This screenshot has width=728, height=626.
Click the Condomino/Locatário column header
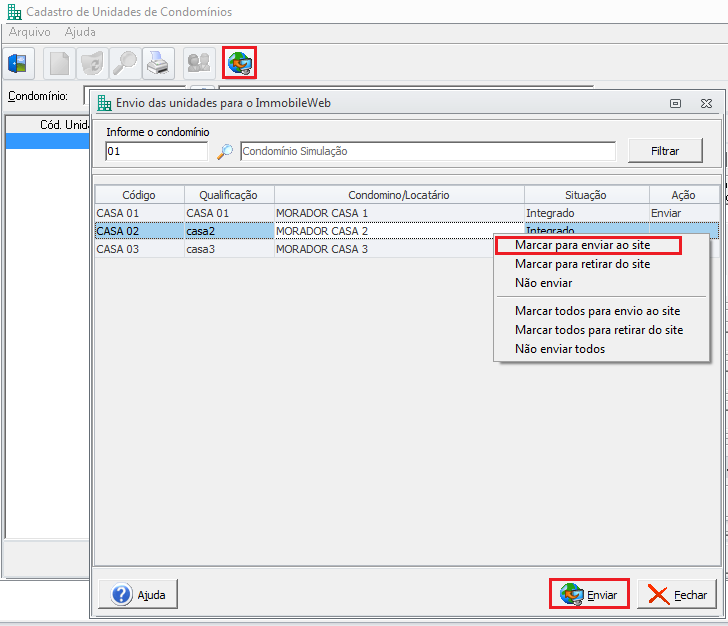point(399,195)
